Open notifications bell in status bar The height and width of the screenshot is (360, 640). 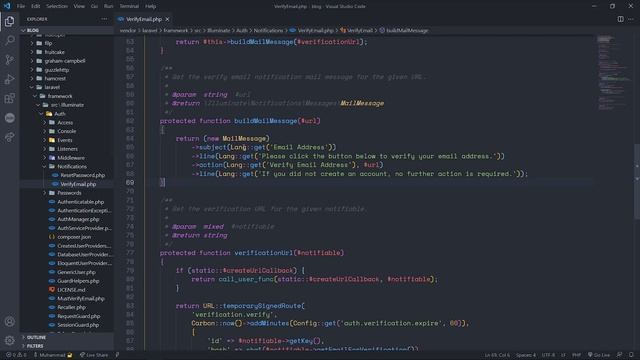click(631, 355)
